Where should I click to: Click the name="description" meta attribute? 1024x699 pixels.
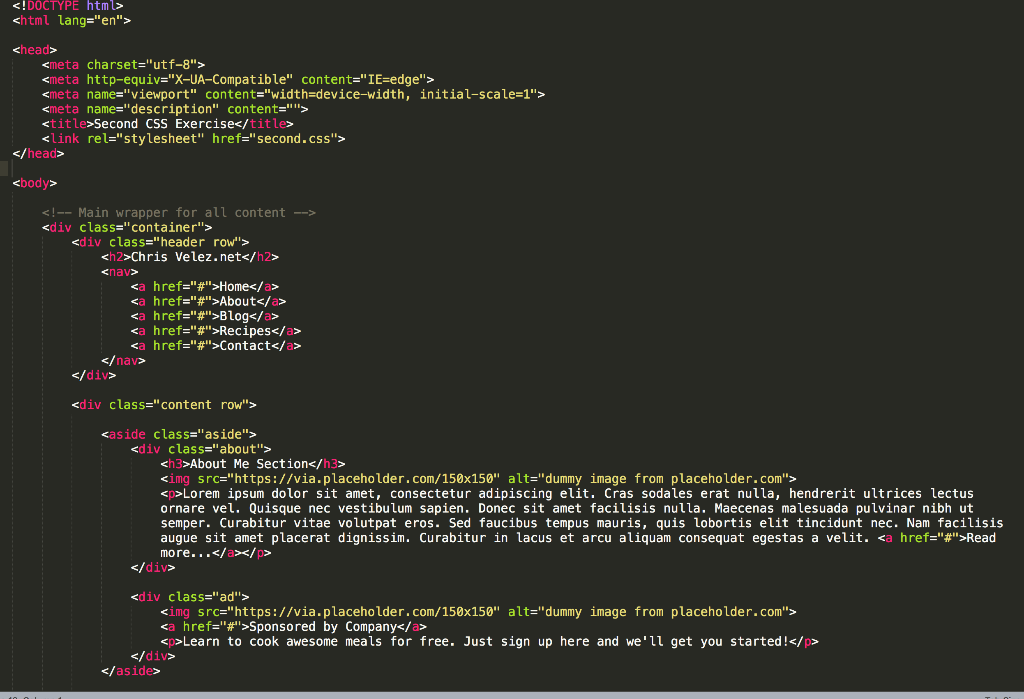point(153,110)
